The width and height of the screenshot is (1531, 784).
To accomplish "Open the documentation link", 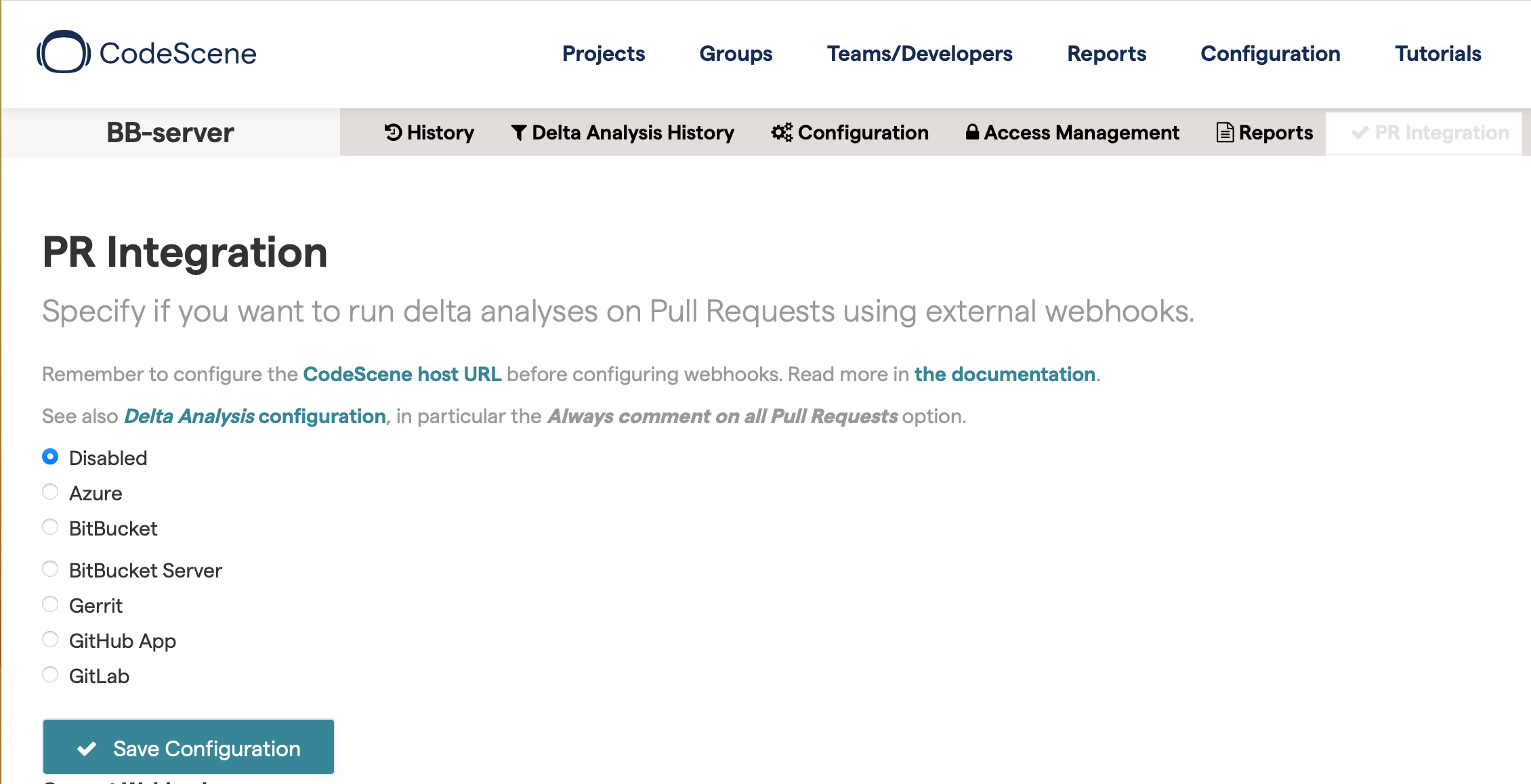I will pos(1005,374).
